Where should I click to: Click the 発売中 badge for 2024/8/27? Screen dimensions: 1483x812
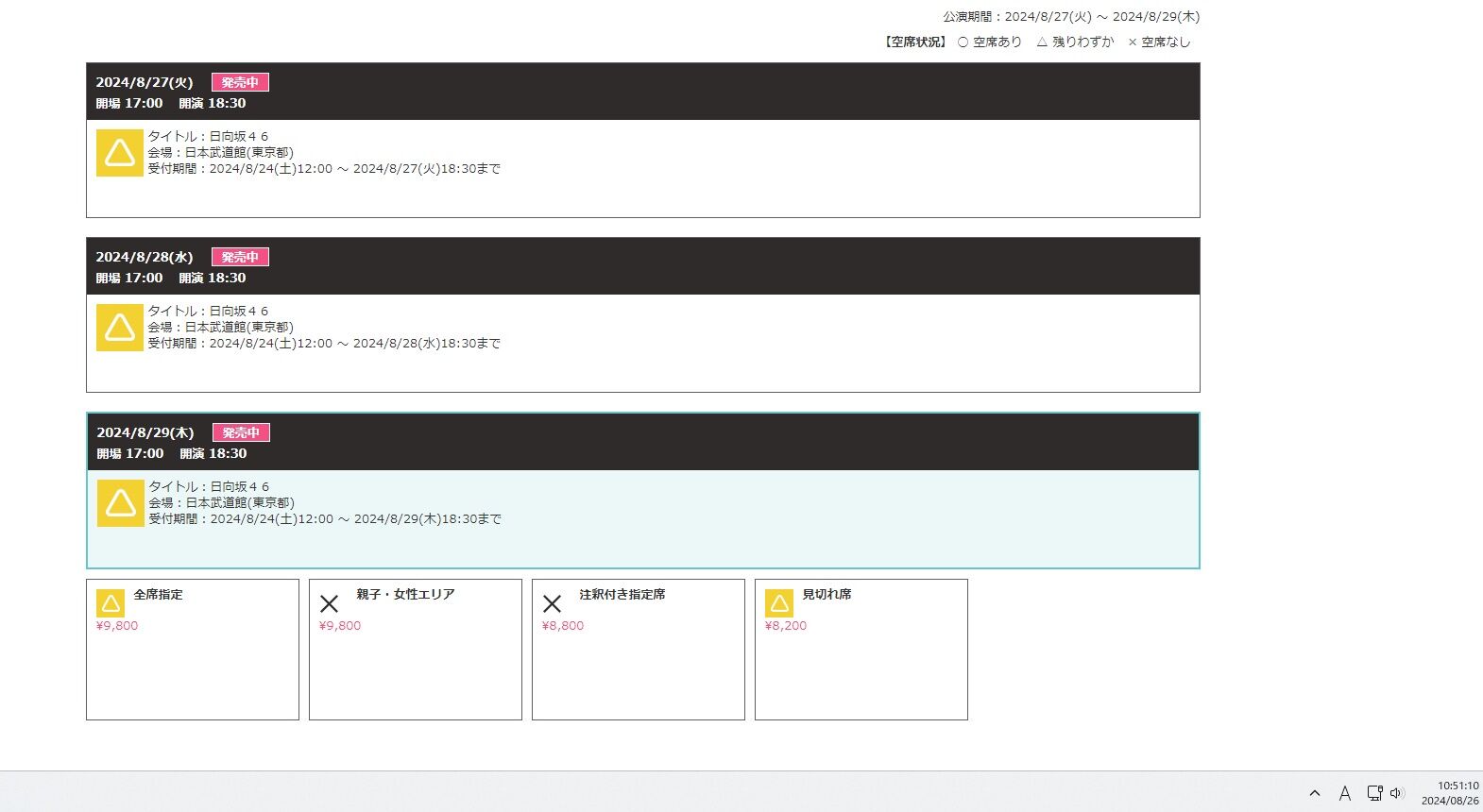[240, 82]
